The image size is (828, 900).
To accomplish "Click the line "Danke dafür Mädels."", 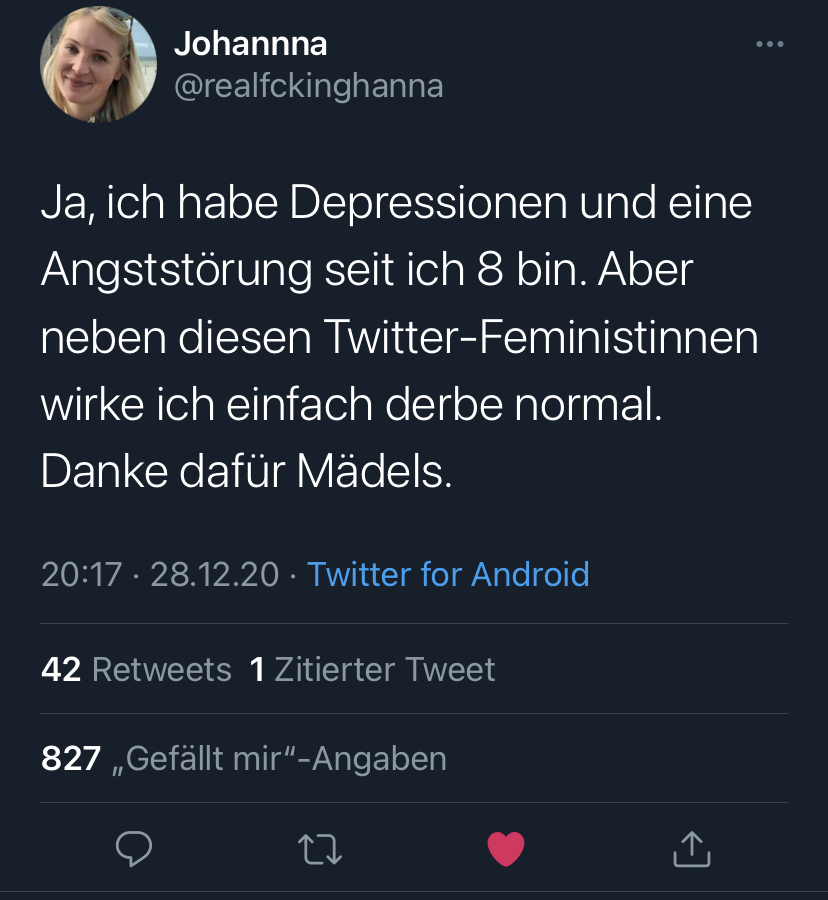I will (x=247, y=471).
